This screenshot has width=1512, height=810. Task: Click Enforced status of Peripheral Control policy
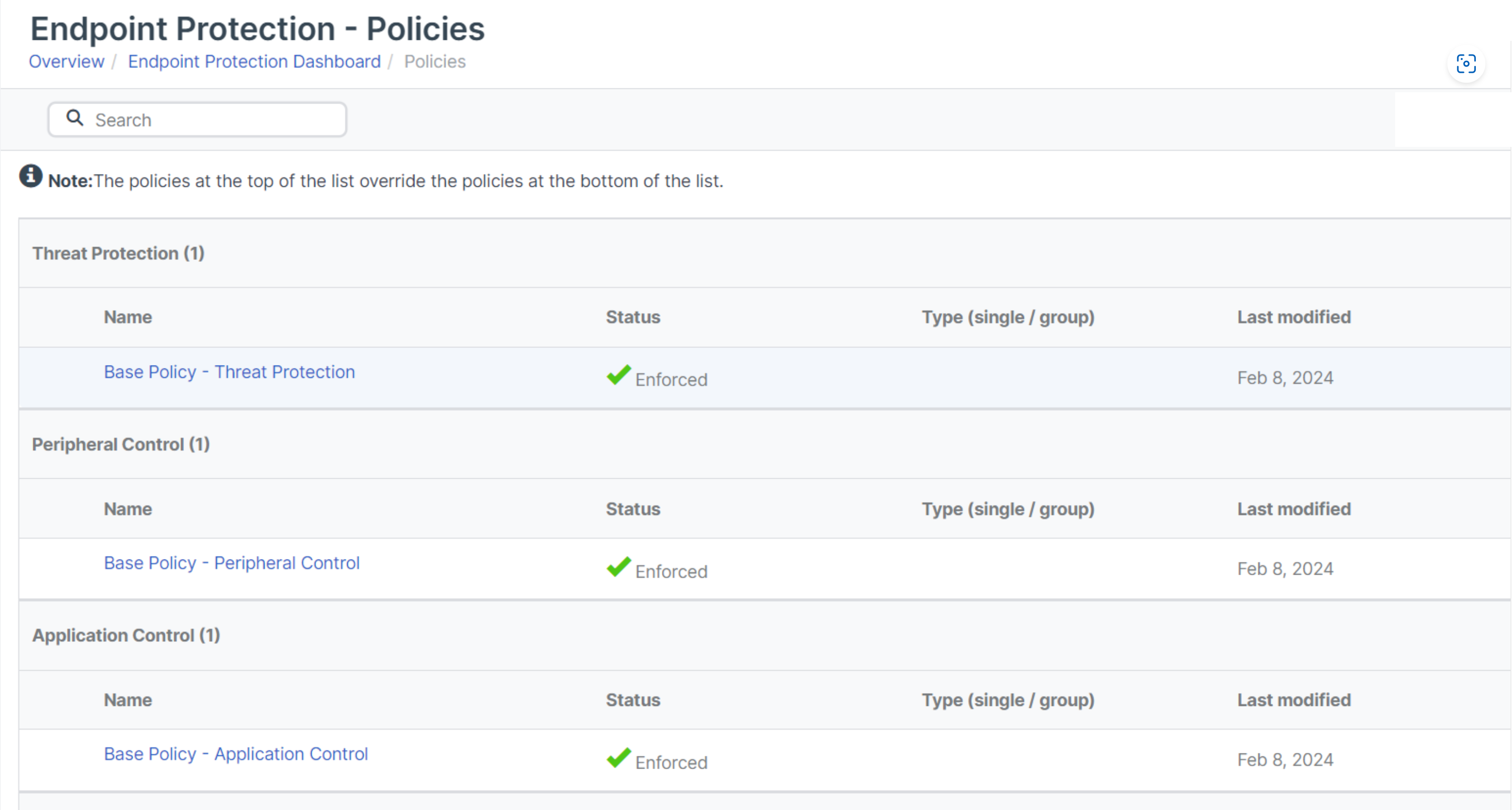[x=671, y=571]
